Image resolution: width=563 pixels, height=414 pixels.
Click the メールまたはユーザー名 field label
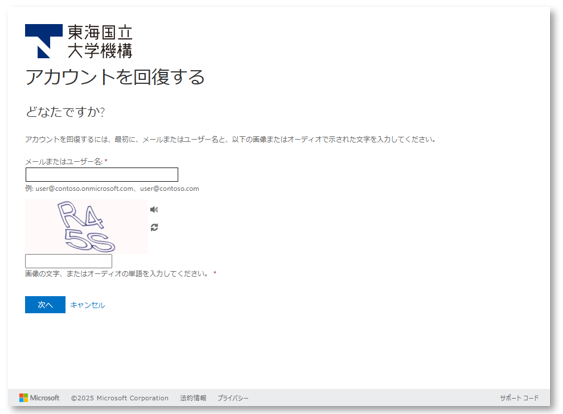pos(64,162)
